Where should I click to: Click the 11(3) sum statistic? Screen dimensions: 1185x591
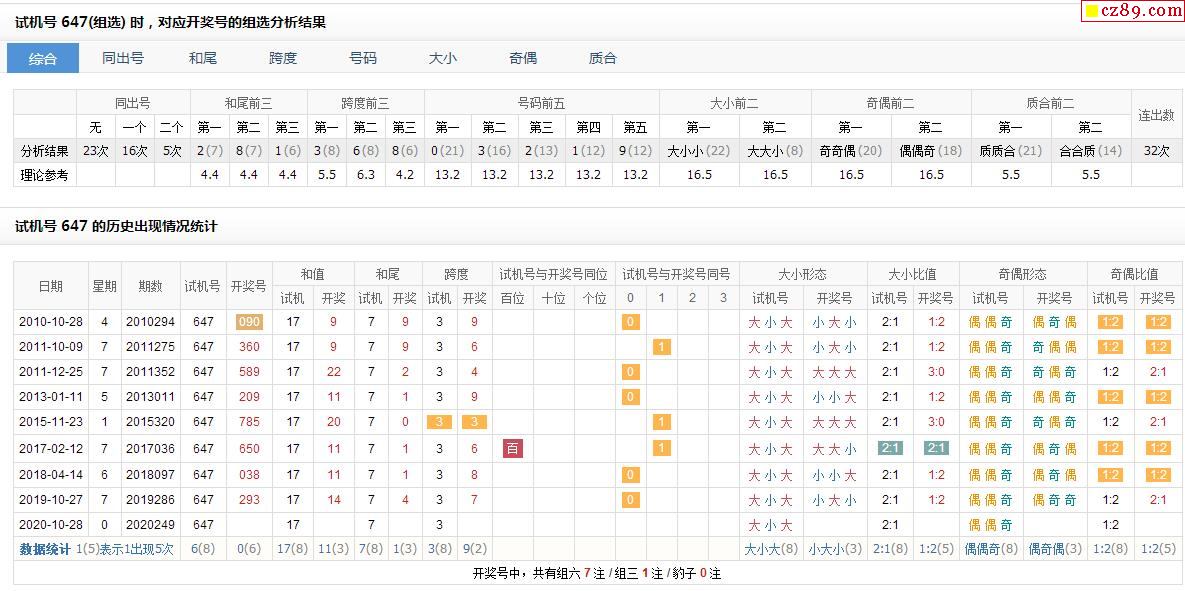point(333,549)
